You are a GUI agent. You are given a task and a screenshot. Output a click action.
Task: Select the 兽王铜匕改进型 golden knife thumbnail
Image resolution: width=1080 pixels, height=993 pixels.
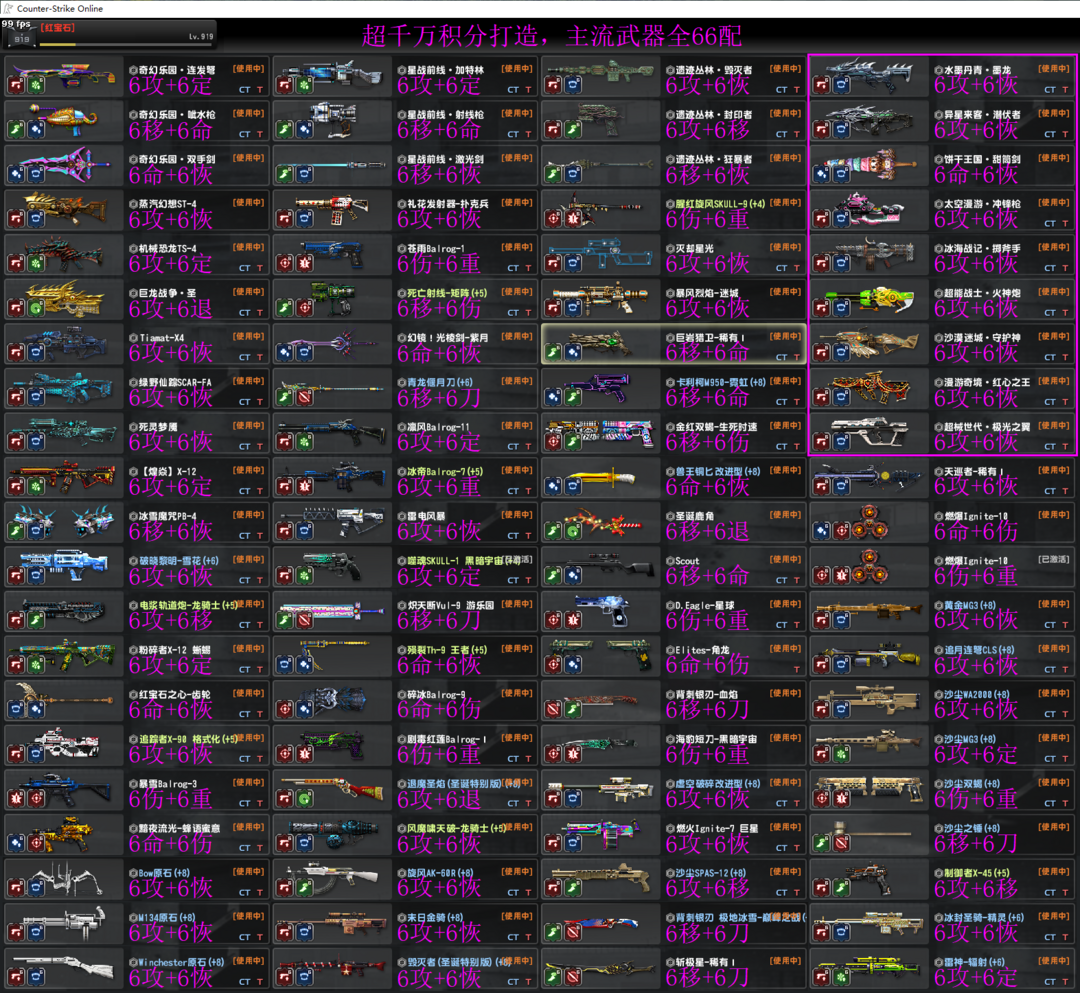click(601, 477)
